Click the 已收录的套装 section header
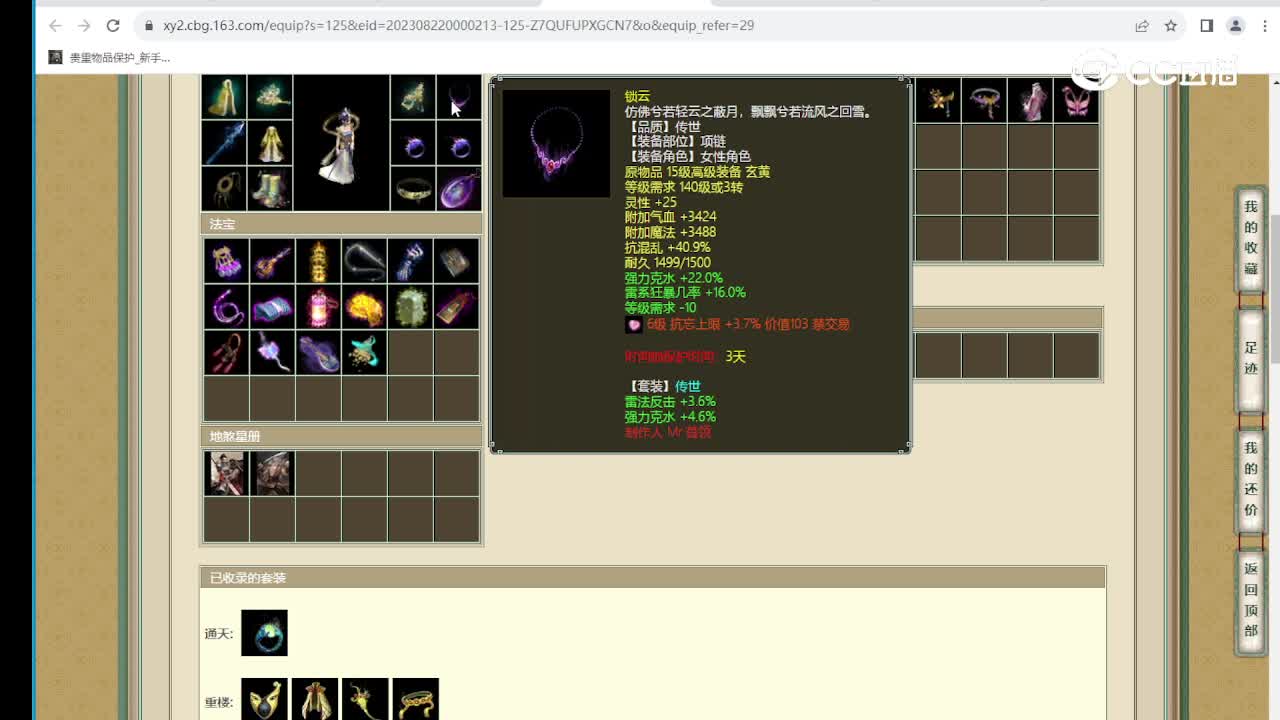This screenshot has height=720, width=1280. [652, 578]
